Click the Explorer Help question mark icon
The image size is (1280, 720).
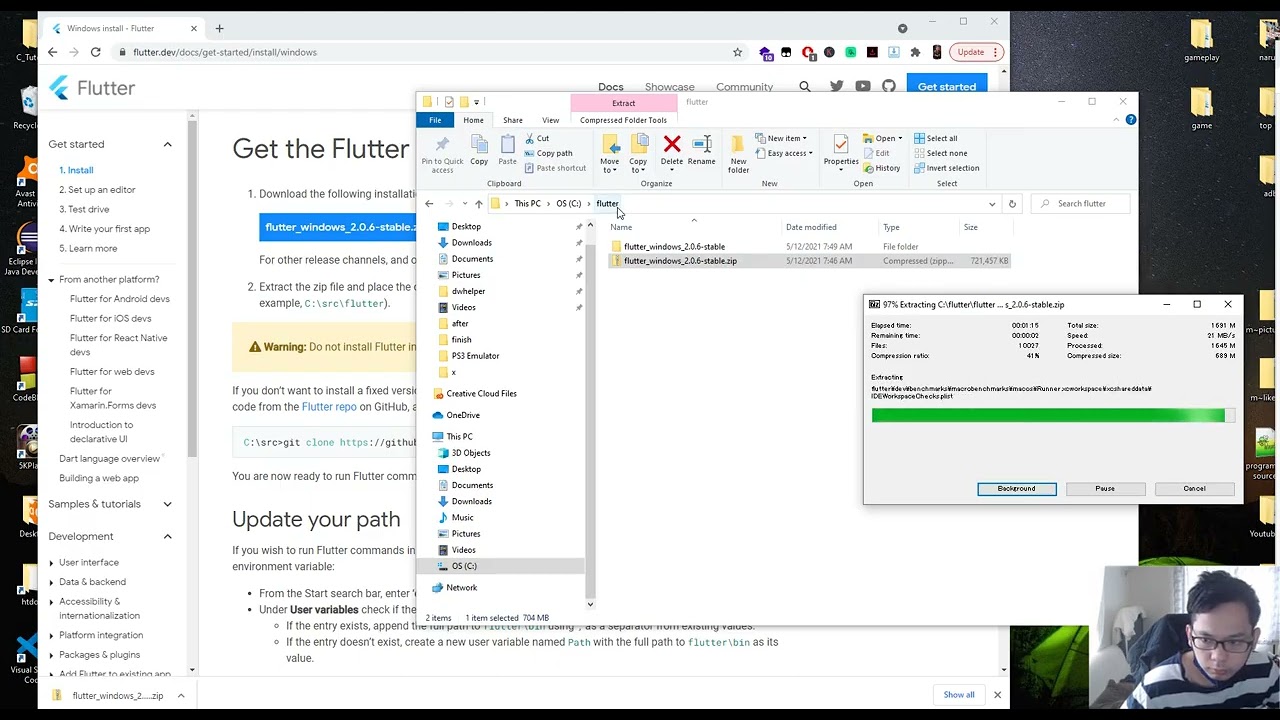tap(1131, 120)
